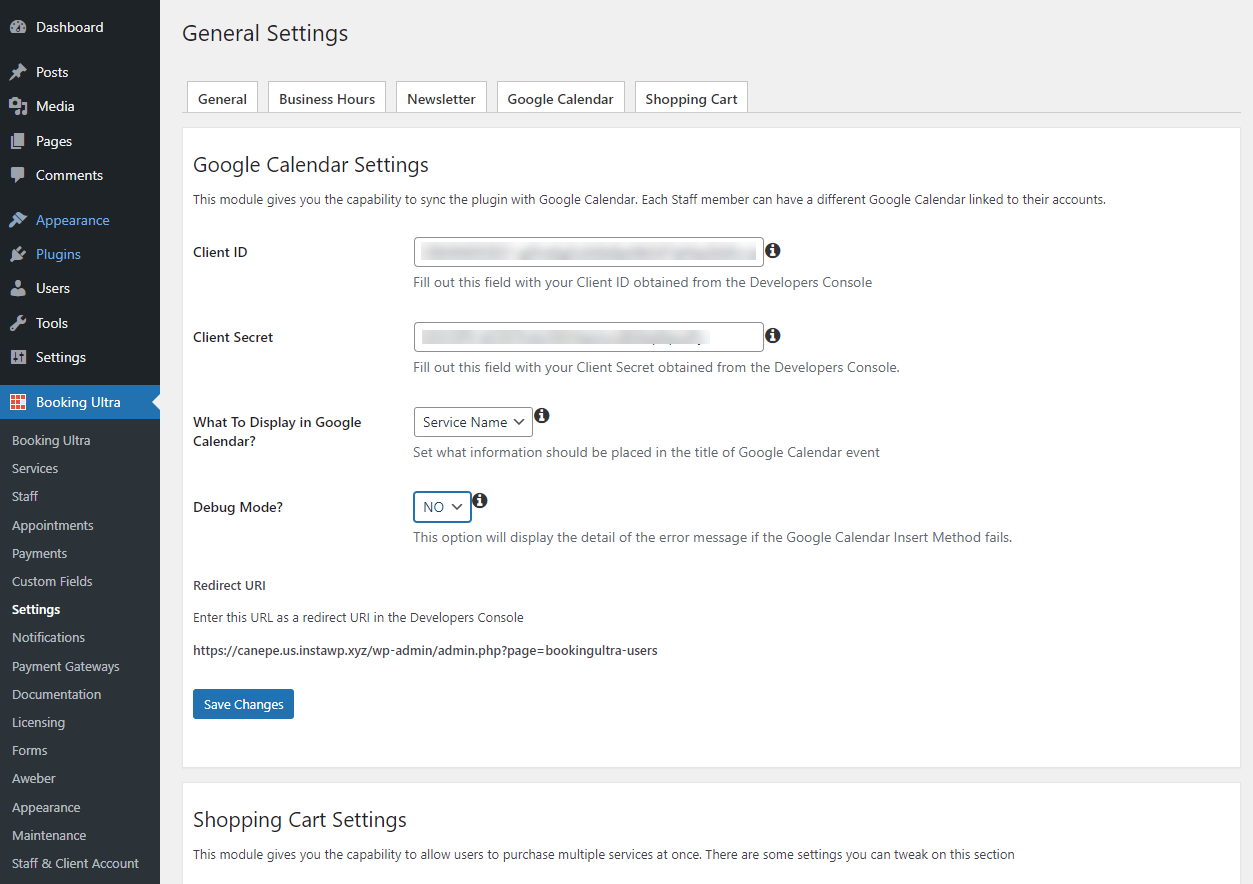Image resolution: width=1253 pixels, height=884 pixels.
Task: Click the Save Changes button
Action: click(243, 704)
